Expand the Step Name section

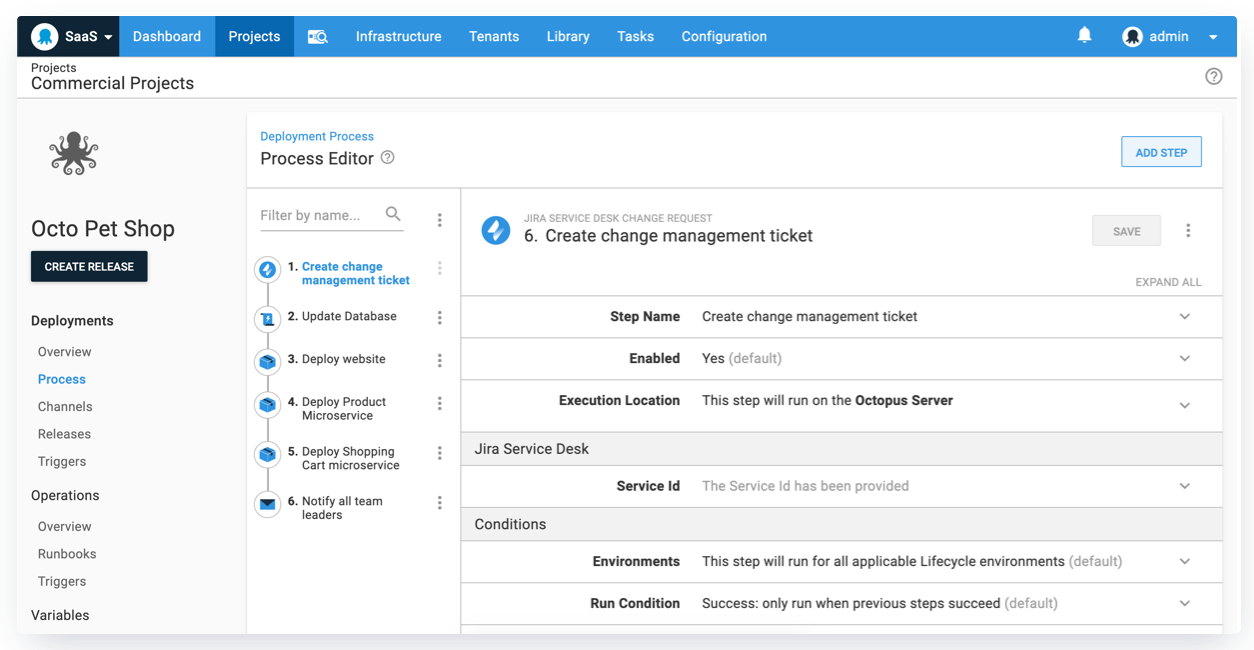point(1185,317)
